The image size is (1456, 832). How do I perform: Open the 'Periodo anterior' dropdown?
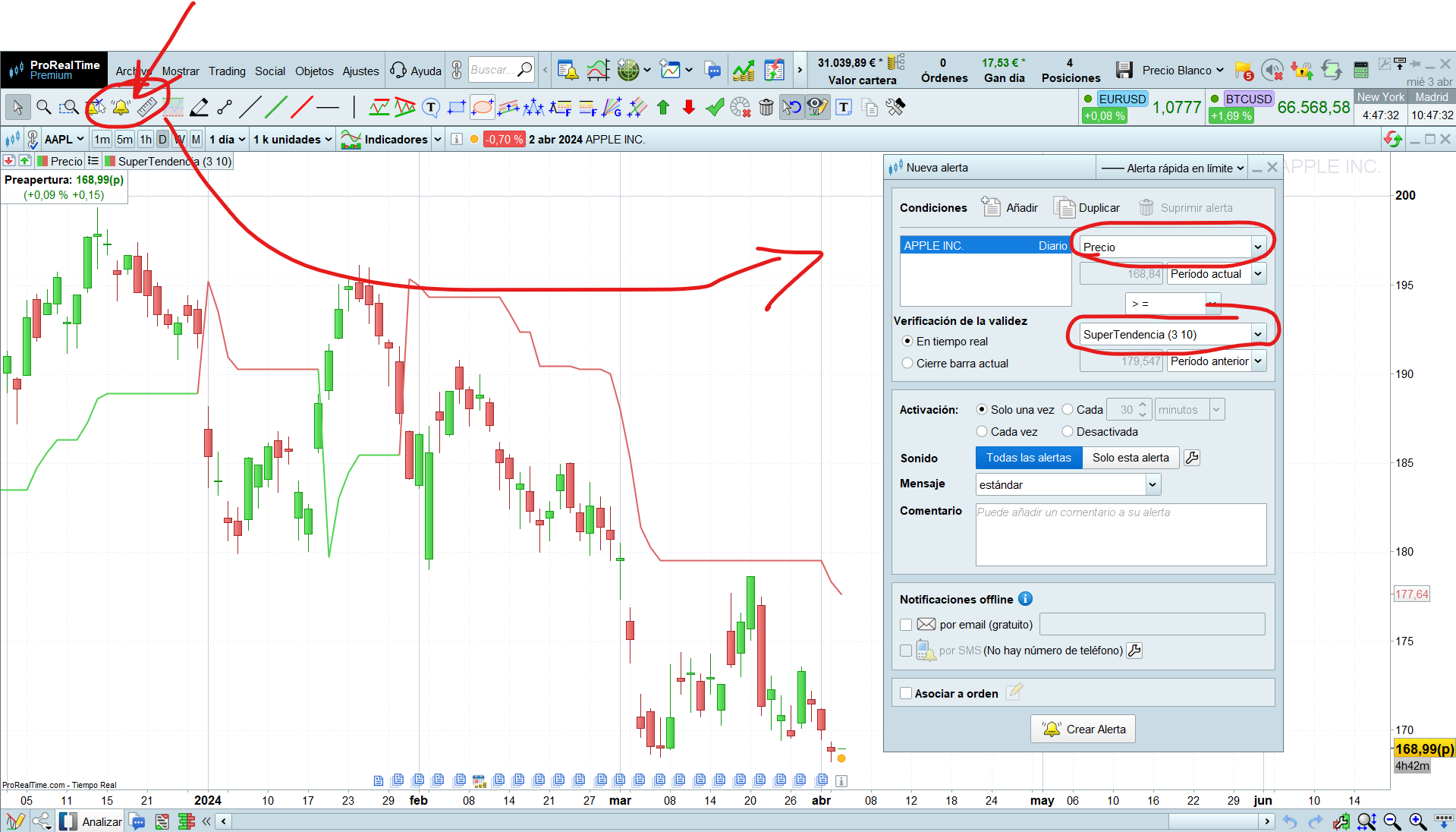pos(1217,361)
